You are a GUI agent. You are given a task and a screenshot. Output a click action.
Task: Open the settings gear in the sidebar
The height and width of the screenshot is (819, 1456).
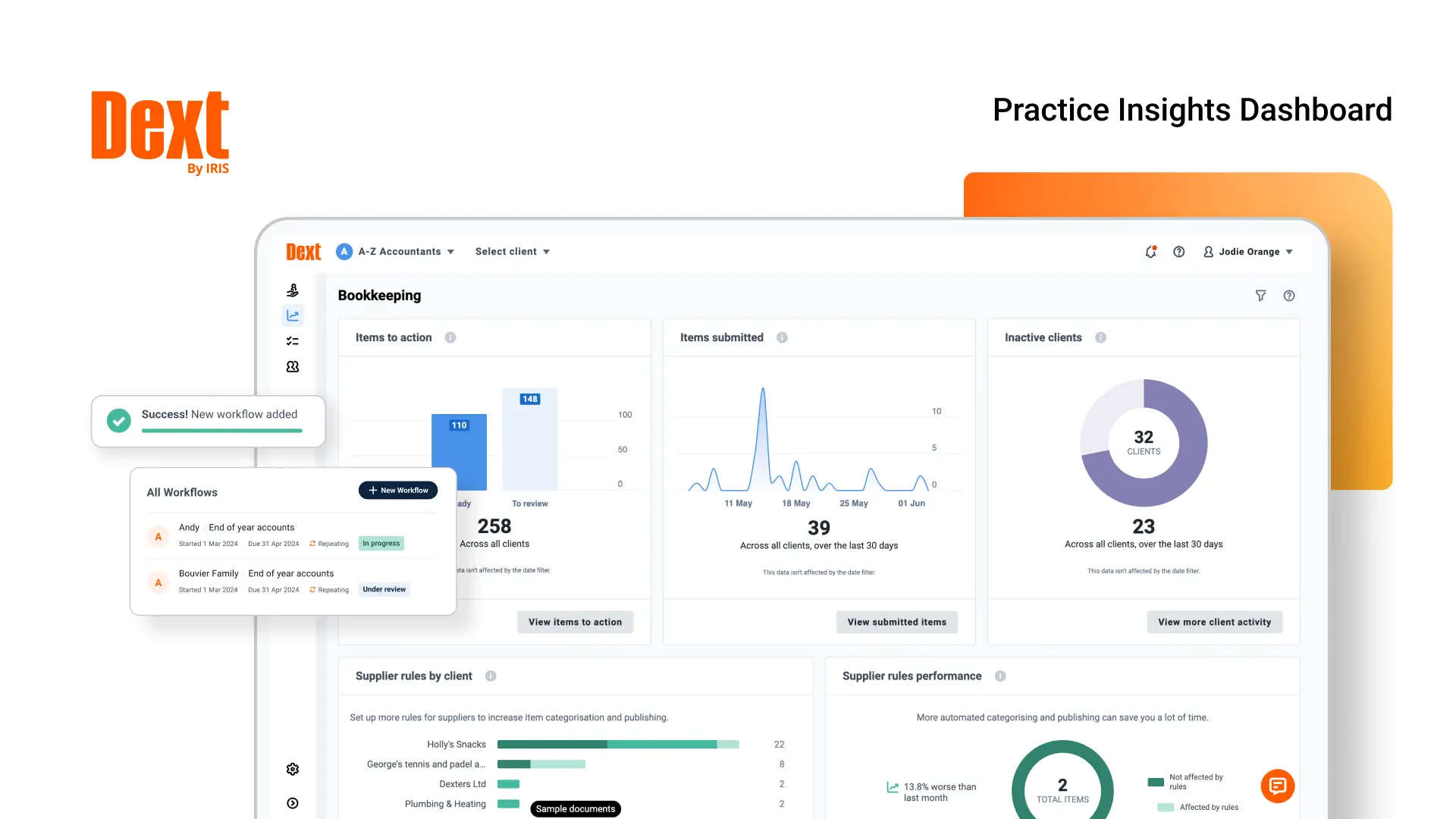tap(293, 769)
